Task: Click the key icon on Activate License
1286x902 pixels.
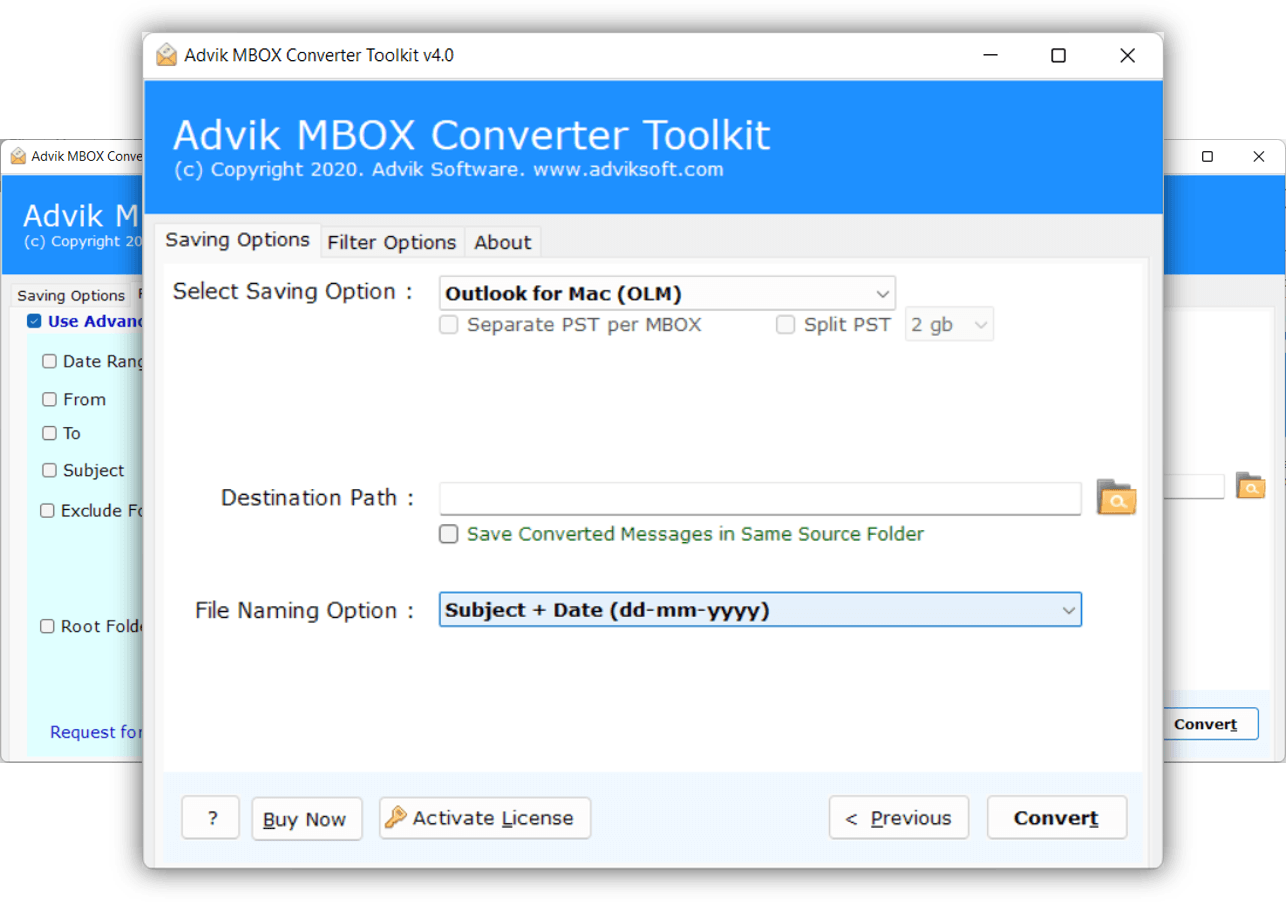Action: pos(396,817)
